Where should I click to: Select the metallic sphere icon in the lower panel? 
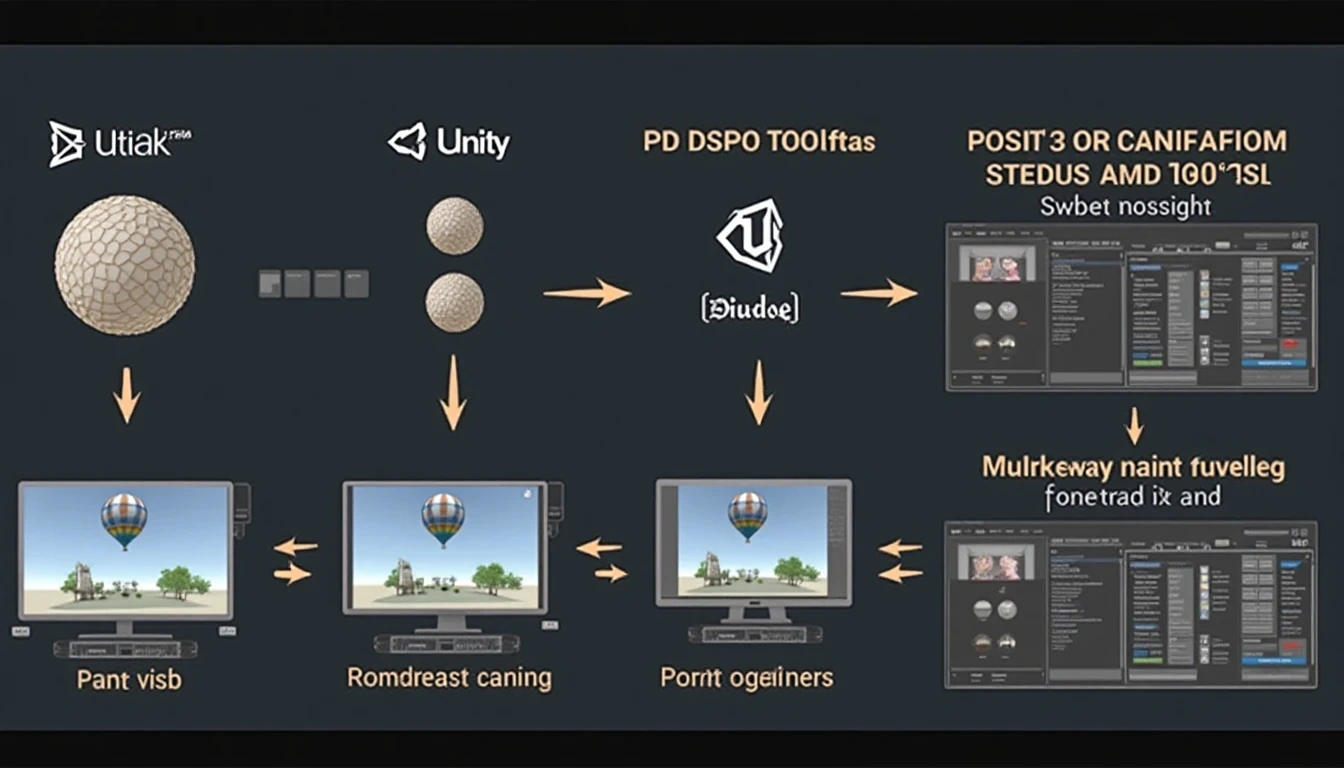coord(1007,608)
